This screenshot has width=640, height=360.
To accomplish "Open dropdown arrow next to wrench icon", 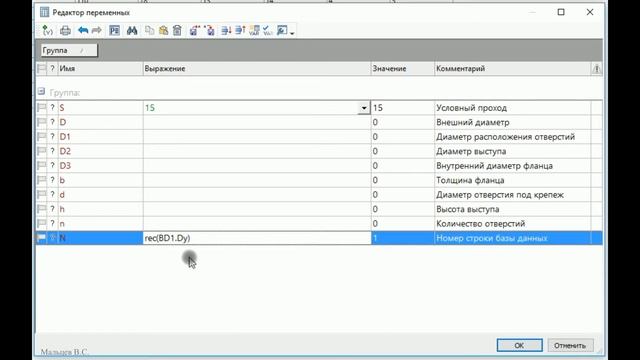I will point(292,32).
